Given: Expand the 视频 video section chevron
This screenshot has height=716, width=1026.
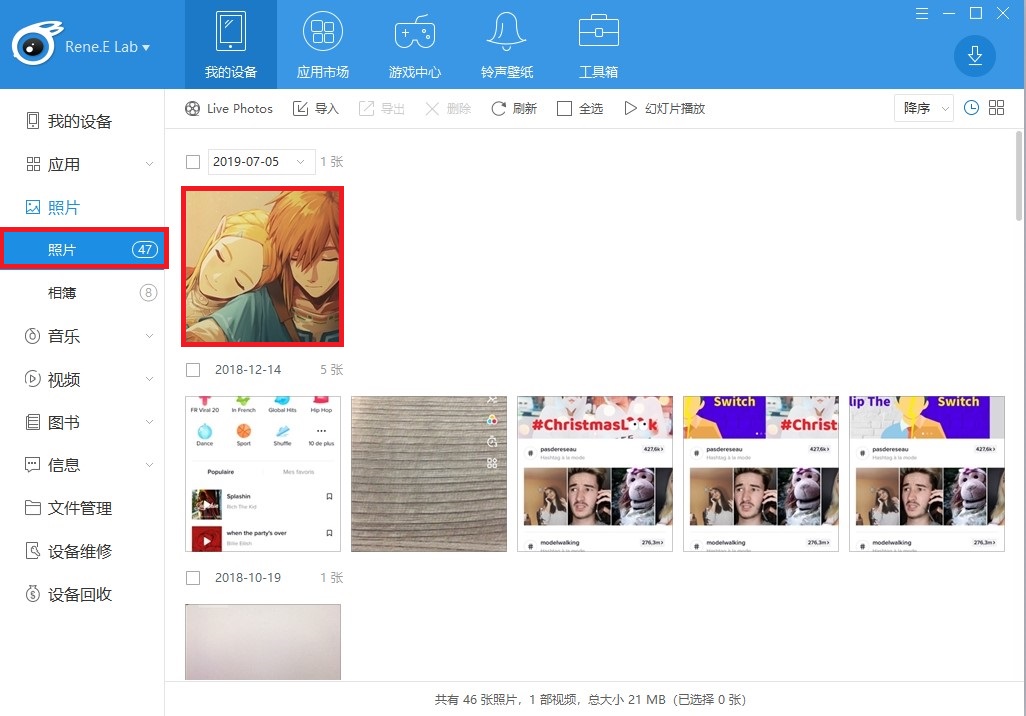Looking at the screenshot, I should [x=149, y=379].
